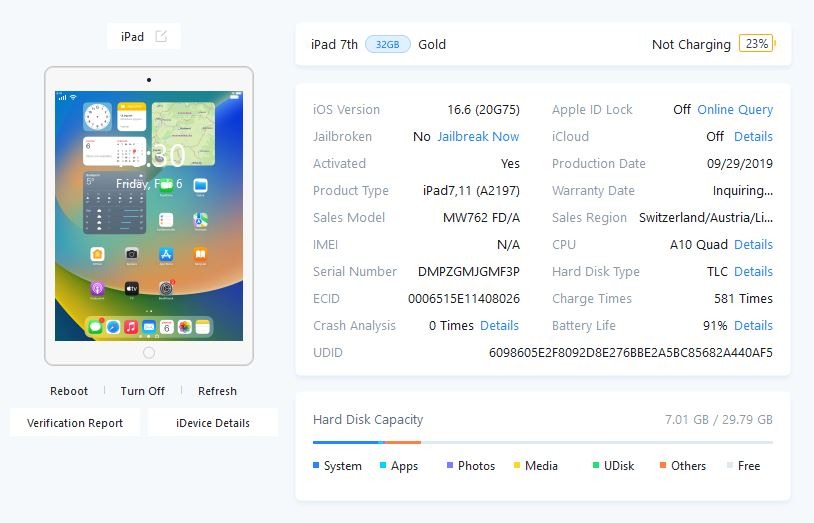Click production date 09/29/2019

740,164
